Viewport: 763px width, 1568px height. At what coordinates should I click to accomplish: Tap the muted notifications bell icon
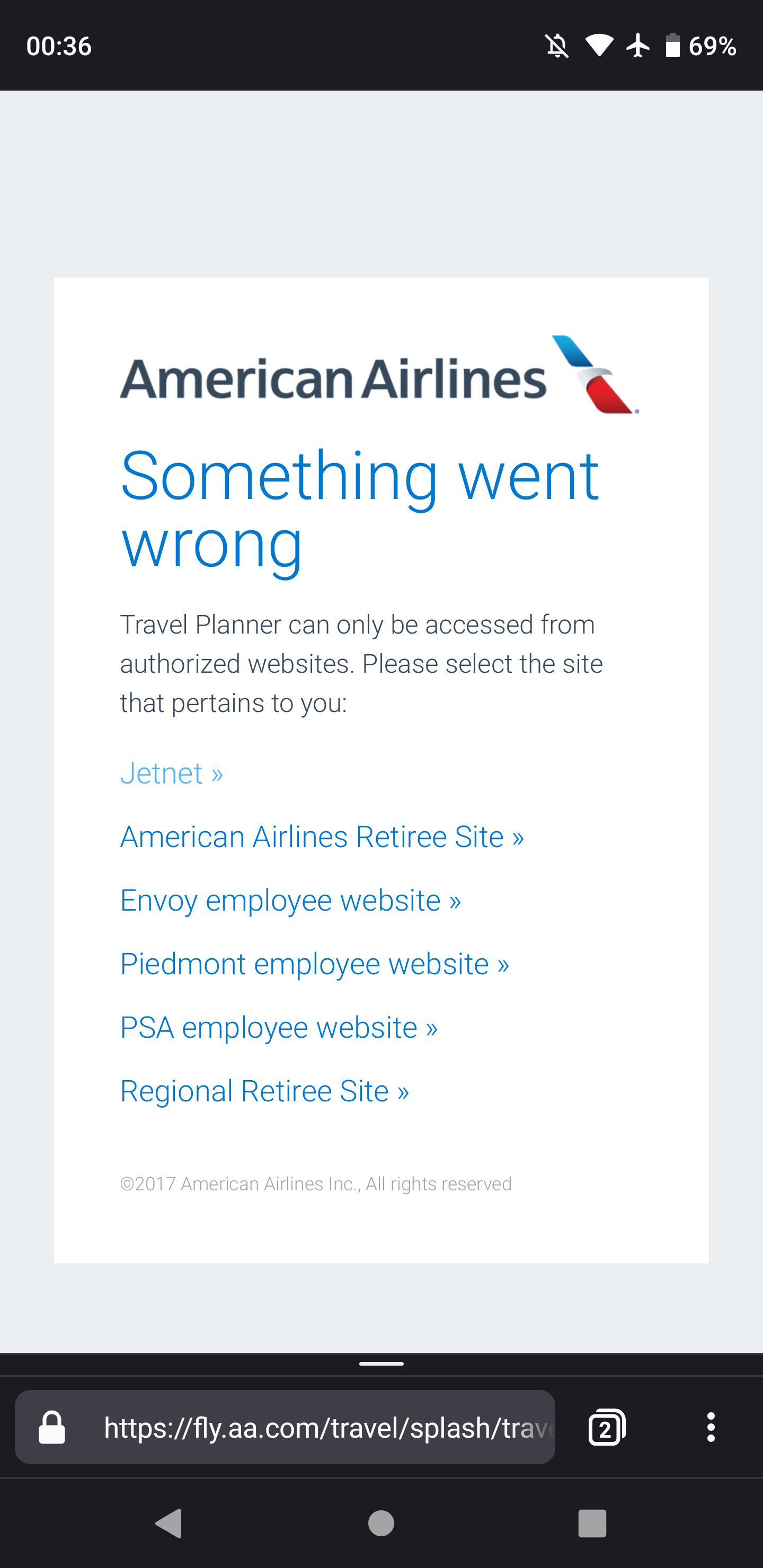point(556,46)
